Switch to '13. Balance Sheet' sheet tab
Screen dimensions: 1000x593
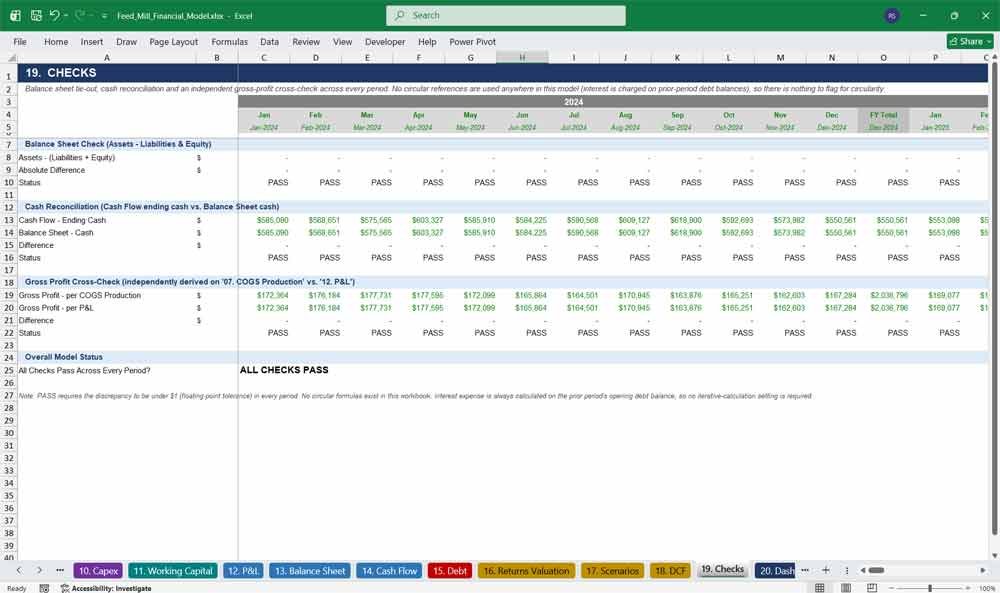click(310, 571)
